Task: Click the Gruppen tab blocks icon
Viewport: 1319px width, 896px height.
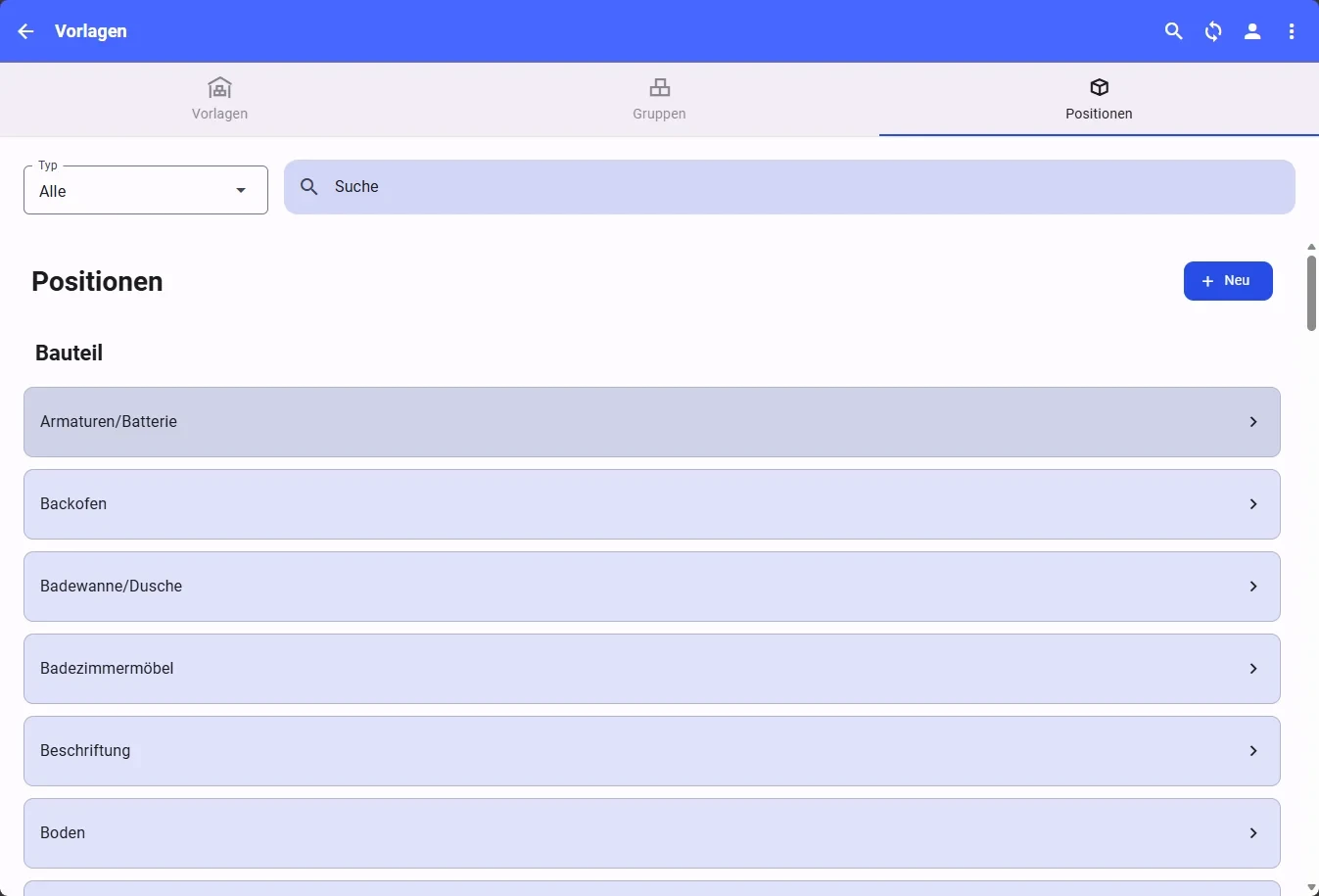Action: click(660, 87)
